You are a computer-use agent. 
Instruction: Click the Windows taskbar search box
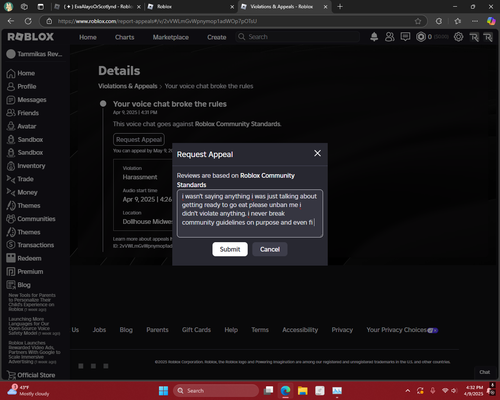pos(216,391)
